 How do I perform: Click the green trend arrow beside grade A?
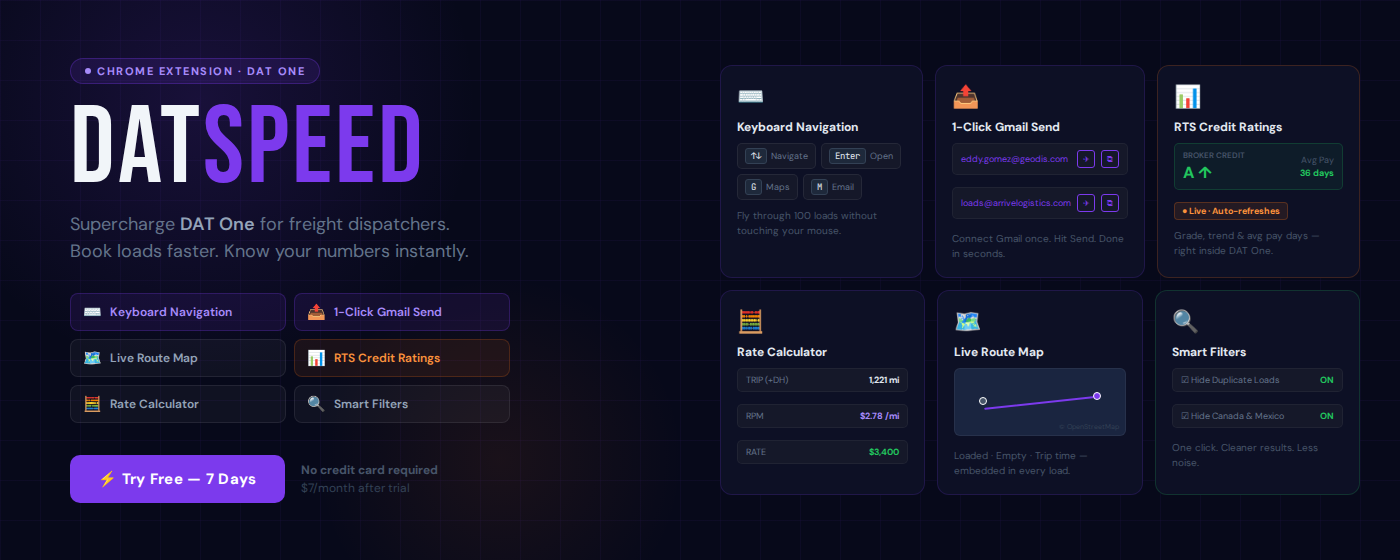pyautogui.click(x=1205, y=172)
